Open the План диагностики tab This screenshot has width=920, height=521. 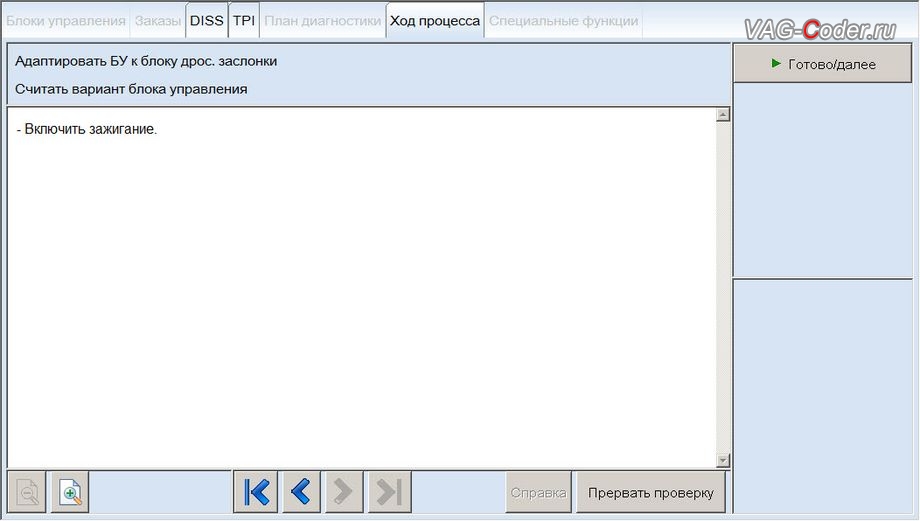pos(323,21)
